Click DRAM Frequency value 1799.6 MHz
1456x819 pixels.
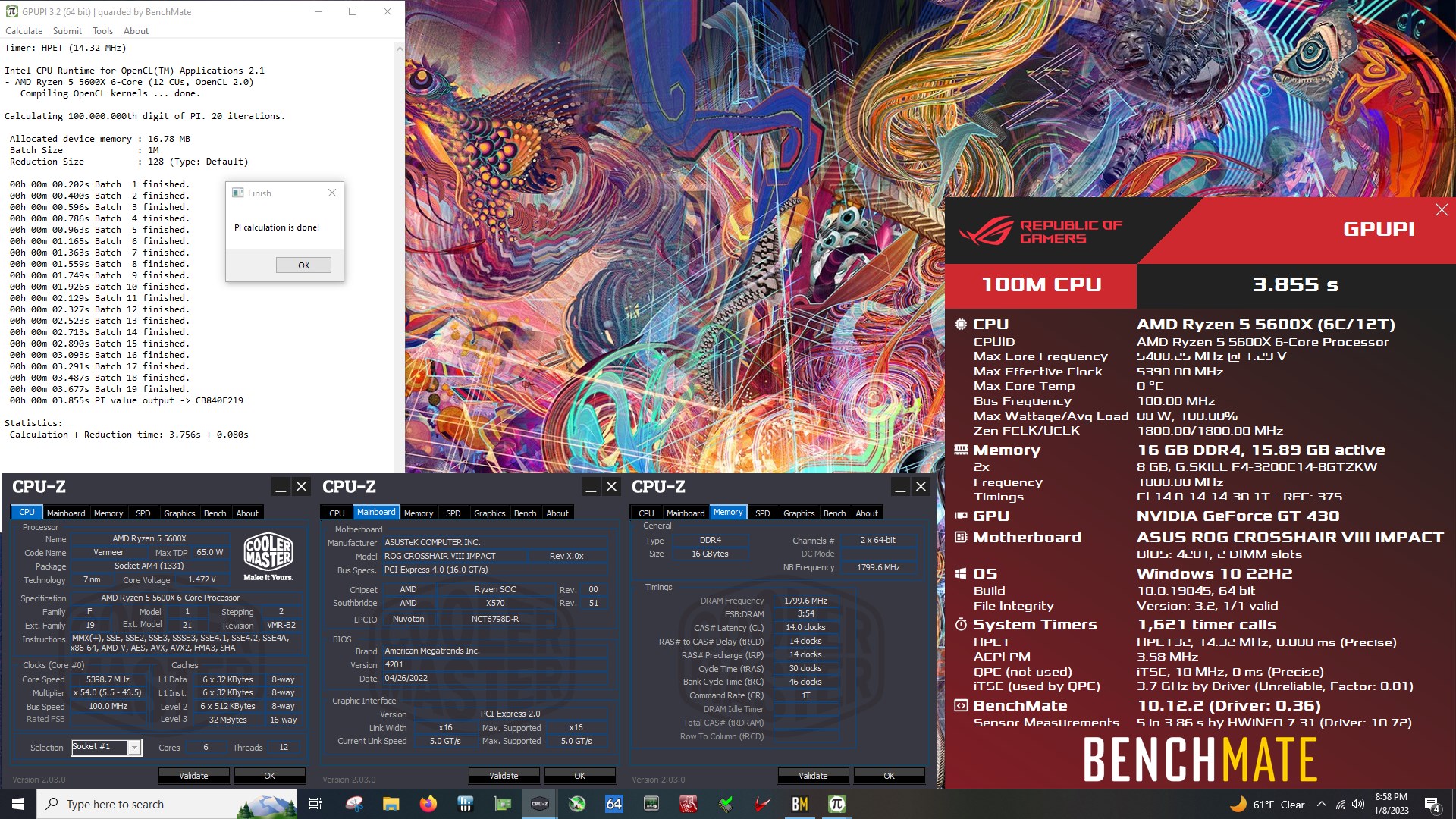[805, 601]
